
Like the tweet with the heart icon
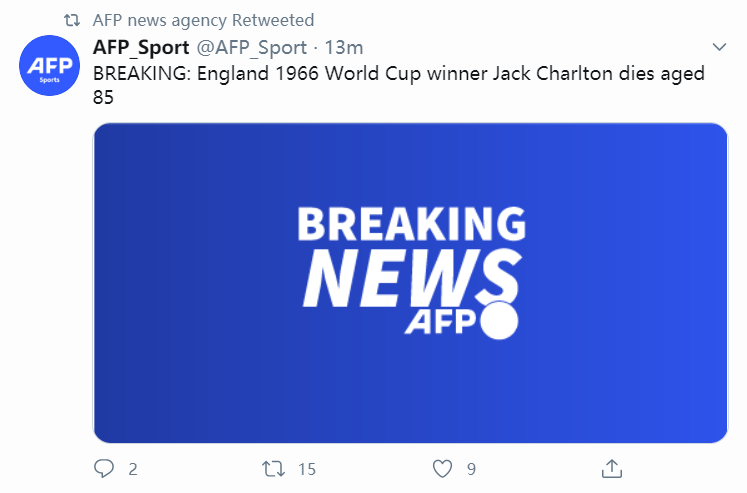coord(443,468)
